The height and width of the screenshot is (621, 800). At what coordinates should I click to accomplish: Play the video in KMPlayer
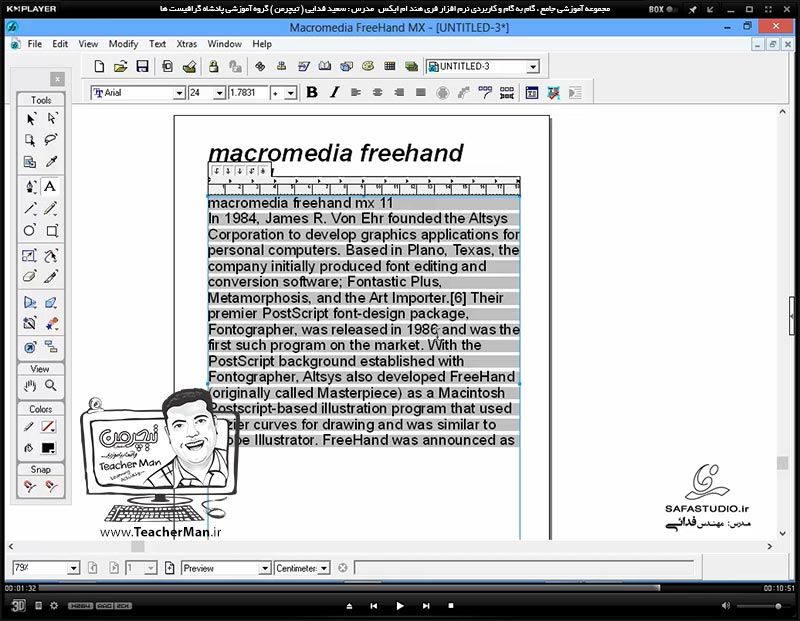(x=400, y=606)
